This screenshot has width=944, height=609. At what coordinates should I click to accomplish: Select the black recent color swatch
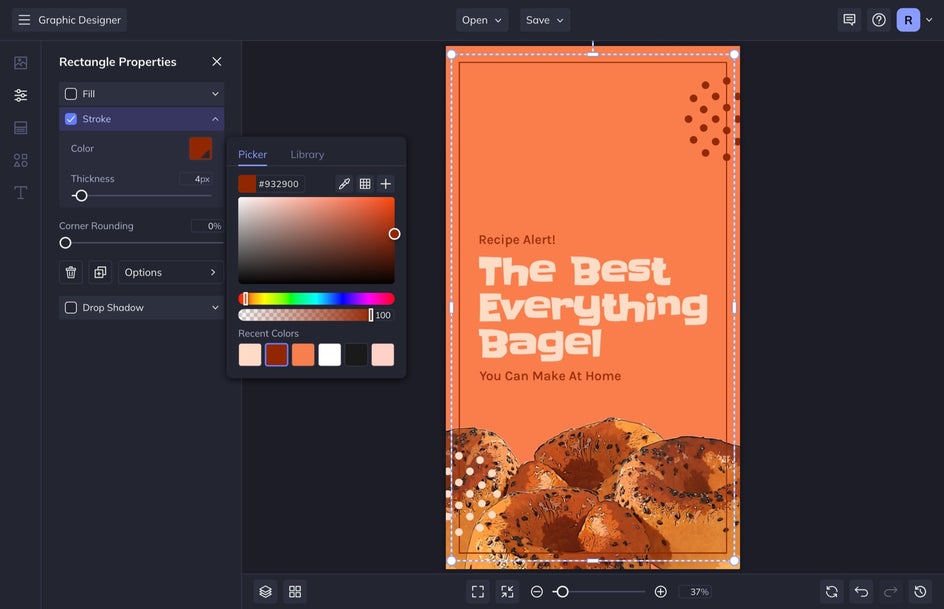point(356,354)
